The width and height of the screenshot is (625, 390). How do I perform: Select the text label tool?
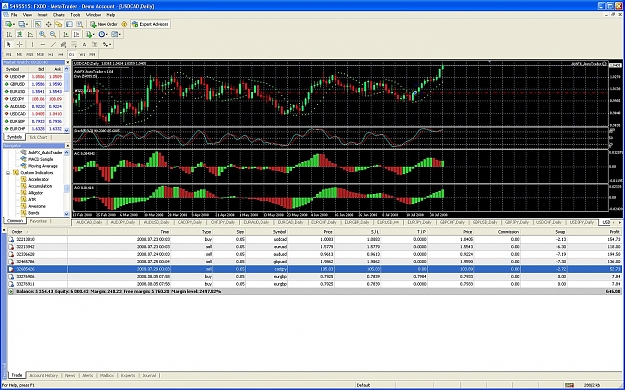94,44
